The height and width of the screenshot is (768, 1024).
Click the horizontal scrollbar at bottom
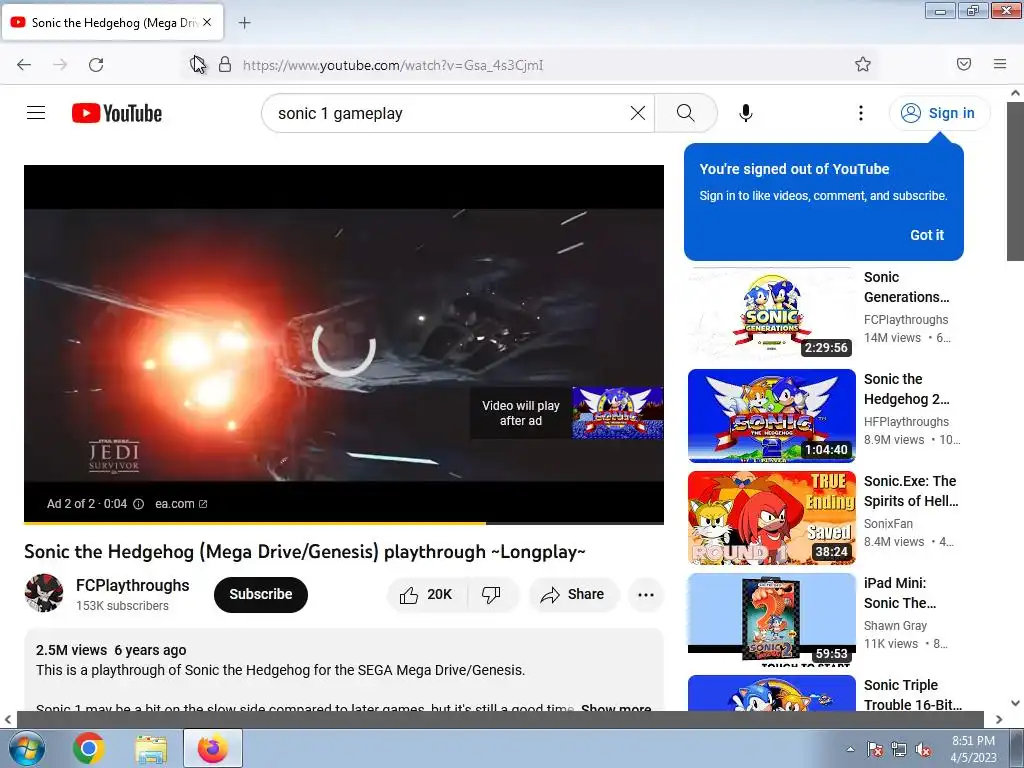(x=500, y=719)
